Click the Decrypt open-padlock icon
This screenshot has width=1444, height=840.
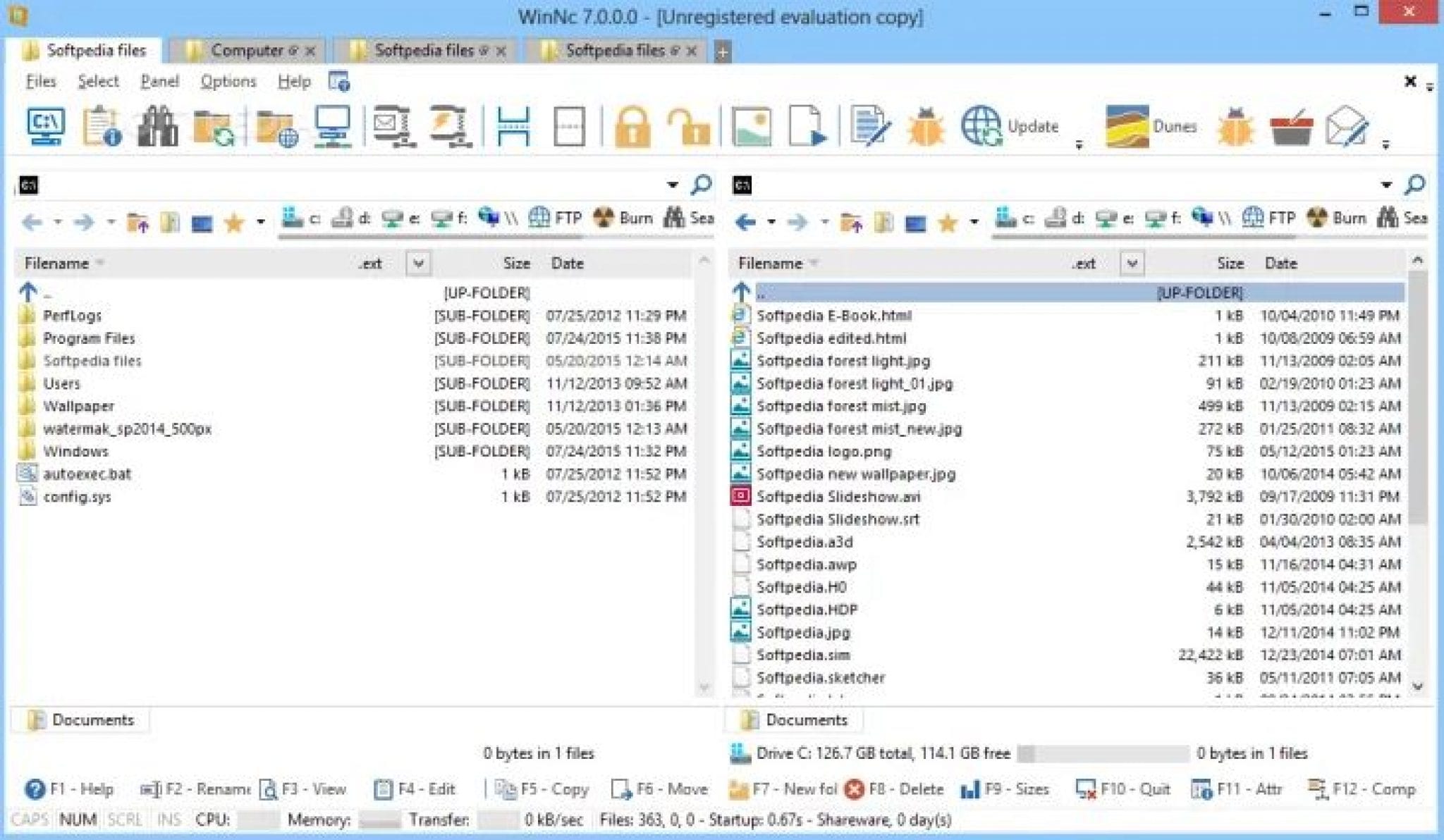(689, 125)
